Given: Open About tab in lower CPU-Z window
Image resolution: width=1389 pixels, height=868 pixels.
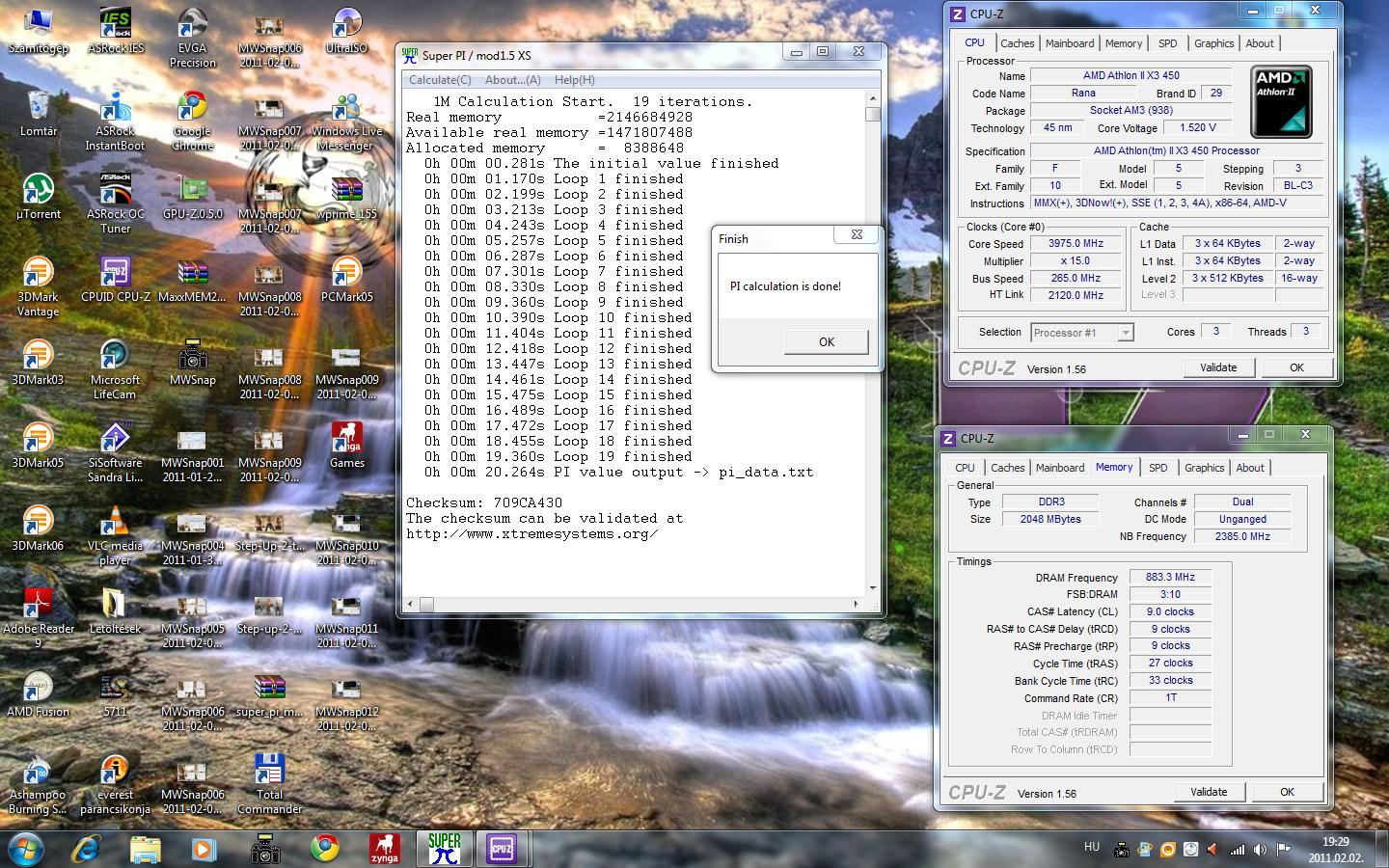Looking at the screenshot, I should (1250, 468).
